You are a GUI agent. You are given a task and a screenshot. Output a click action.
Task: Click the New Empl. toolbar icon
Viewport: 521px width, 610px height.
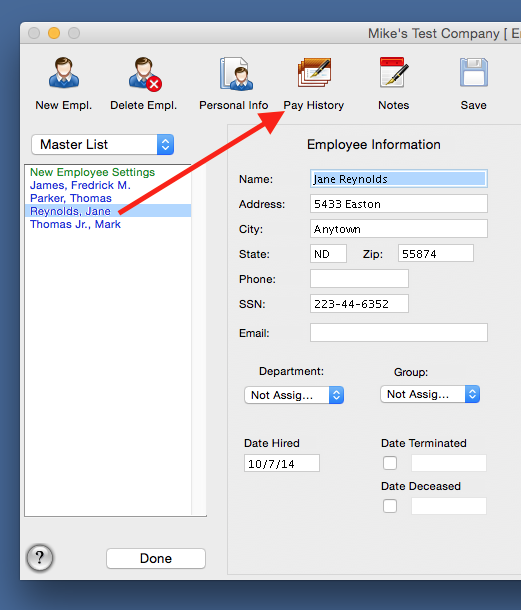pyautogui.click(x=64, y=73)
